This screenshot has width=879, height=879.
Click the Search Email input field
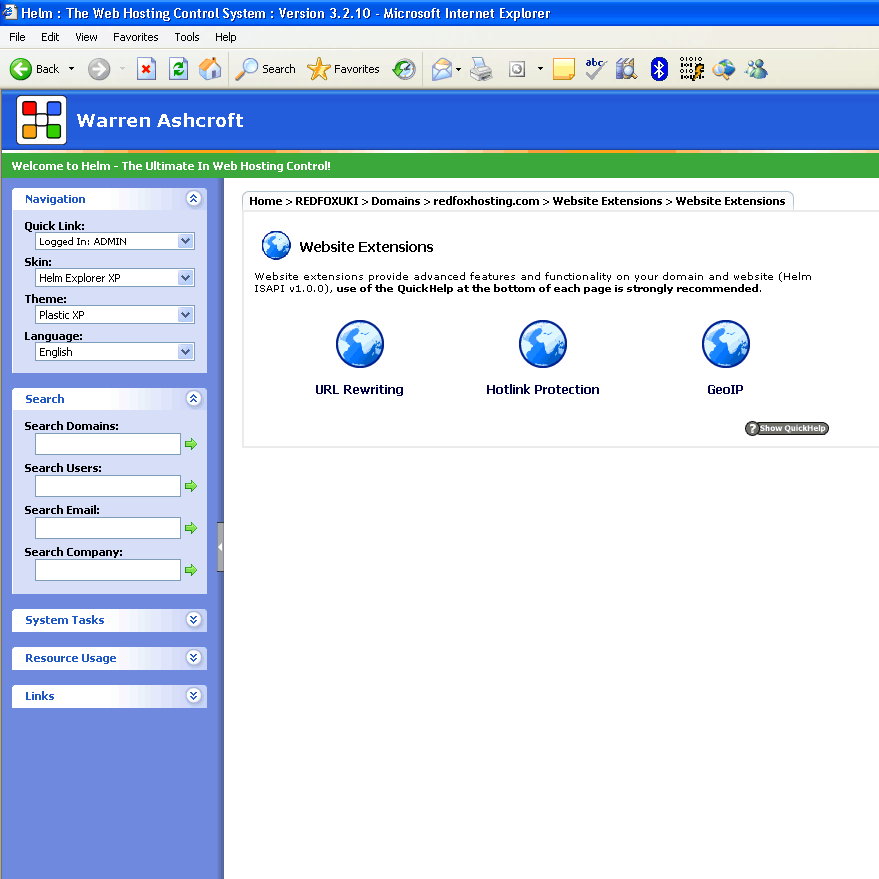point(108,528)
